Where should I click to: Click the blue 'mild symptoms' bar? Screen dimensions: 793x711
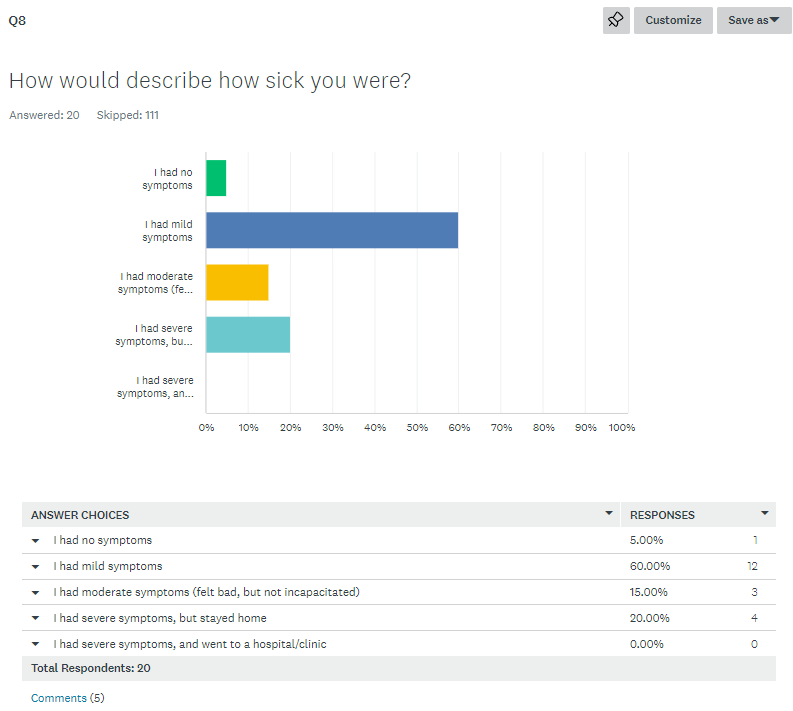pos(331,230)
